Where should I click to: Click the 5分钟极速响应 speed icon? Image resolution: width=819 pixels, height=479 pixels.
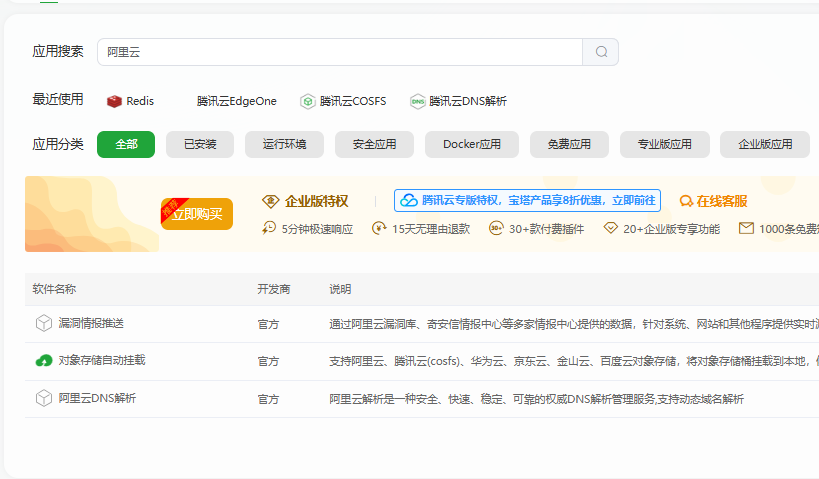pyautogui.click(x=269, y=228)
